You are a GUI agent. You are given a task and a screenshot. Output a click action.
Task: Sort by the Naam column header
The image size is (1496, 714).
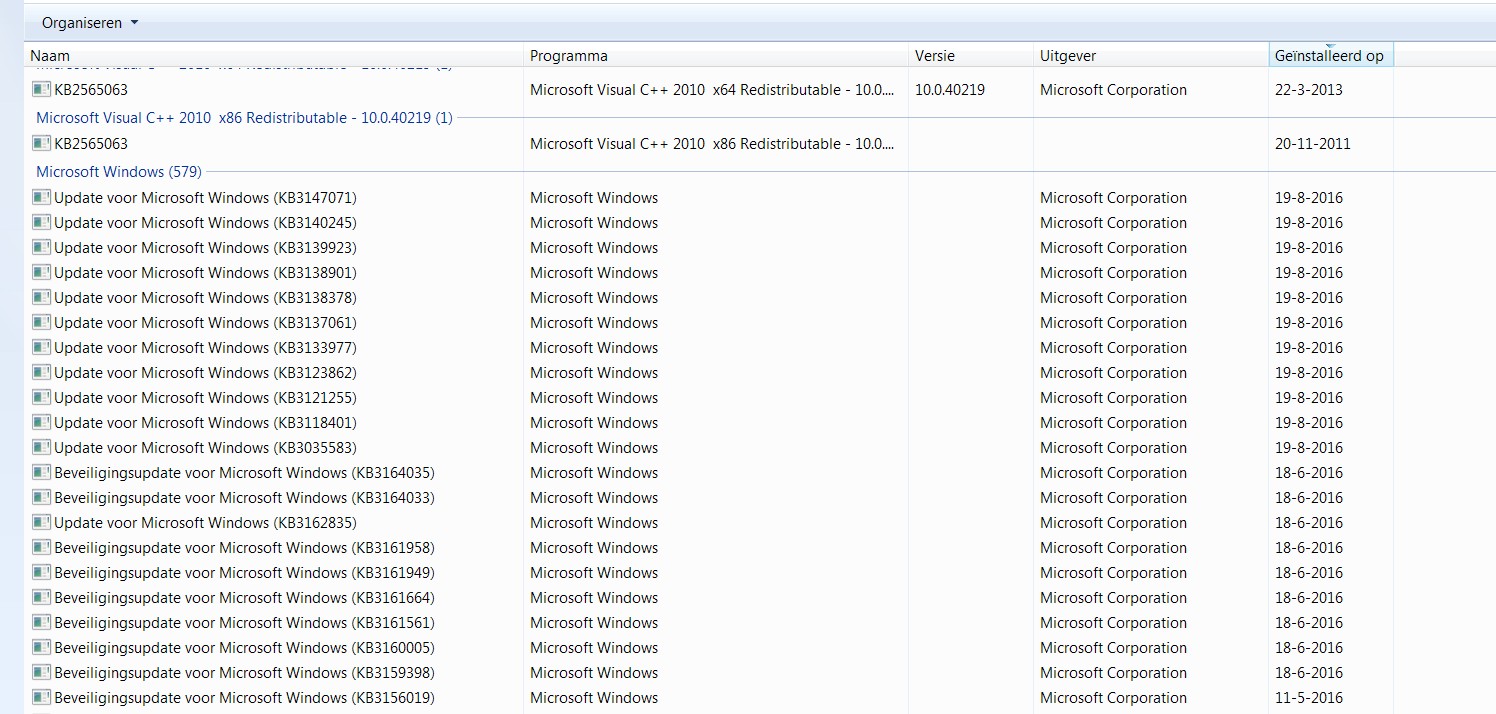(x=274, y=56)
